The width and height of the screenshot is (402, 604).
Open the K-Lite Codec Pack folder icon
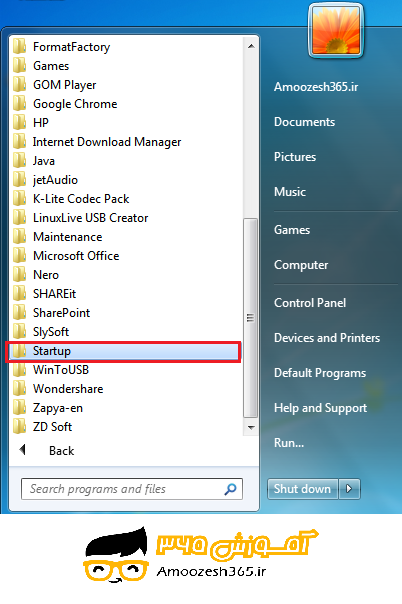pos(19,198)
